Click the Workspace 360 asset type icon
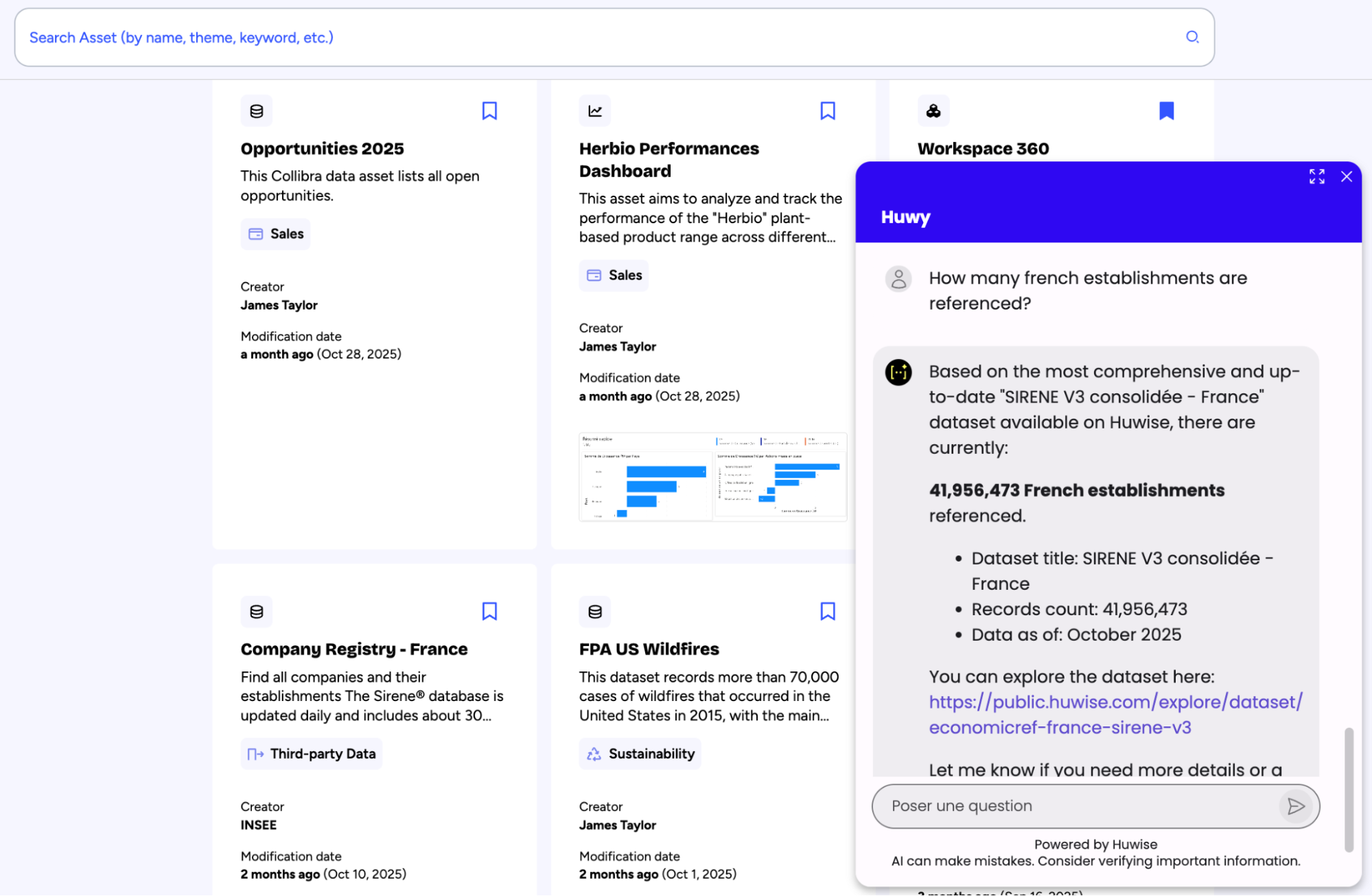This screenshot has height=896, width=1372. click(x=933, y=111)
